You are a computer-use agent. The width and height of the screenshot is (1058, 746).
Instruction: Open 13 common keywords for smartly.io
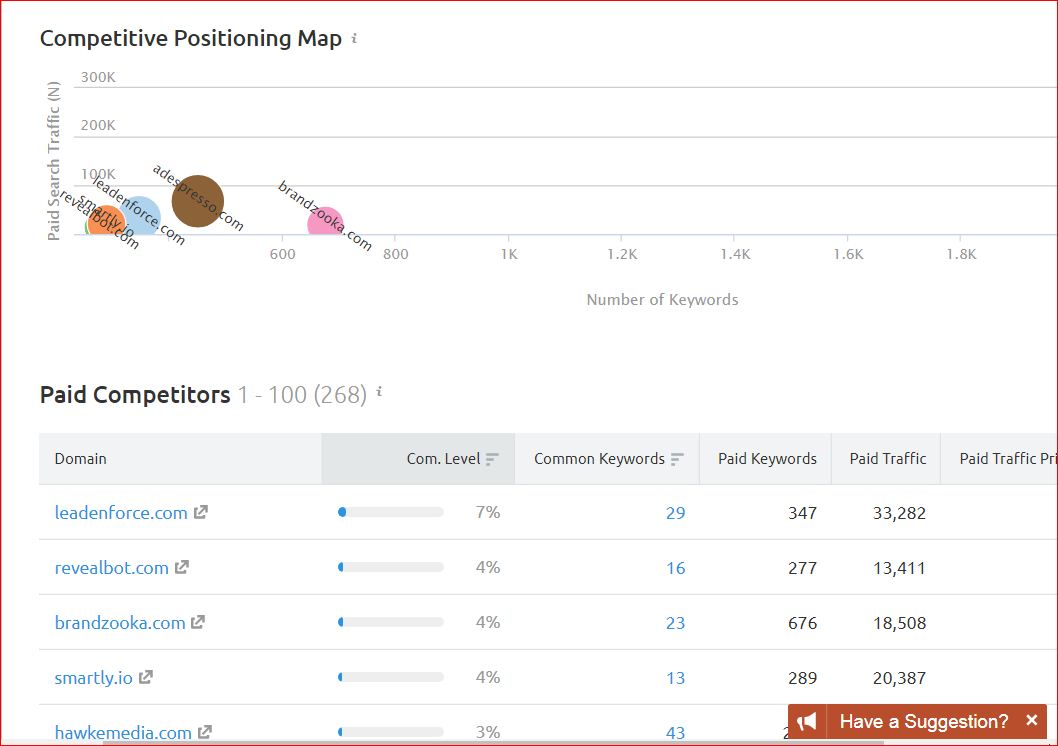click(675, 678)
